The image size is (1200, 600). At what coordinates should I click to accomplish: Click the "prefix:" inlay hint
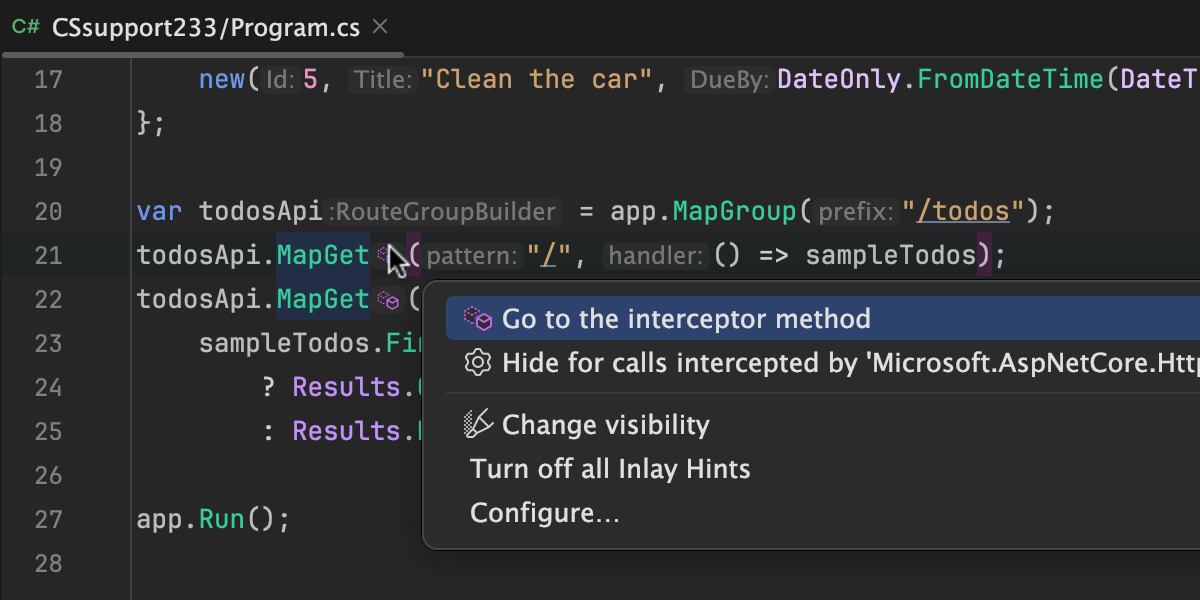(855, 212)
